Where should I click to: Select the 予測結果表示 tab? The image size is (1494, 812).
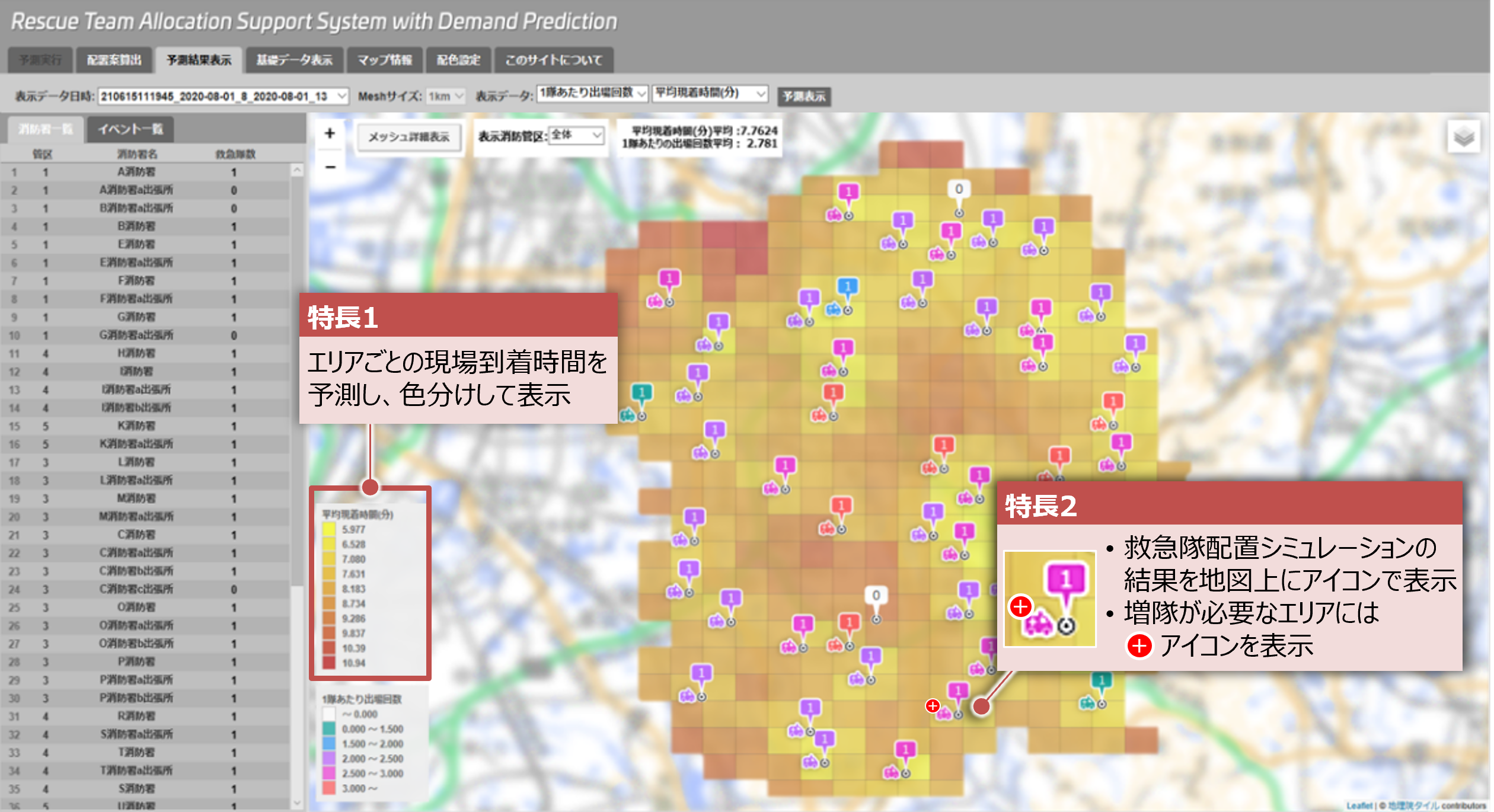(x=199, y=60)
